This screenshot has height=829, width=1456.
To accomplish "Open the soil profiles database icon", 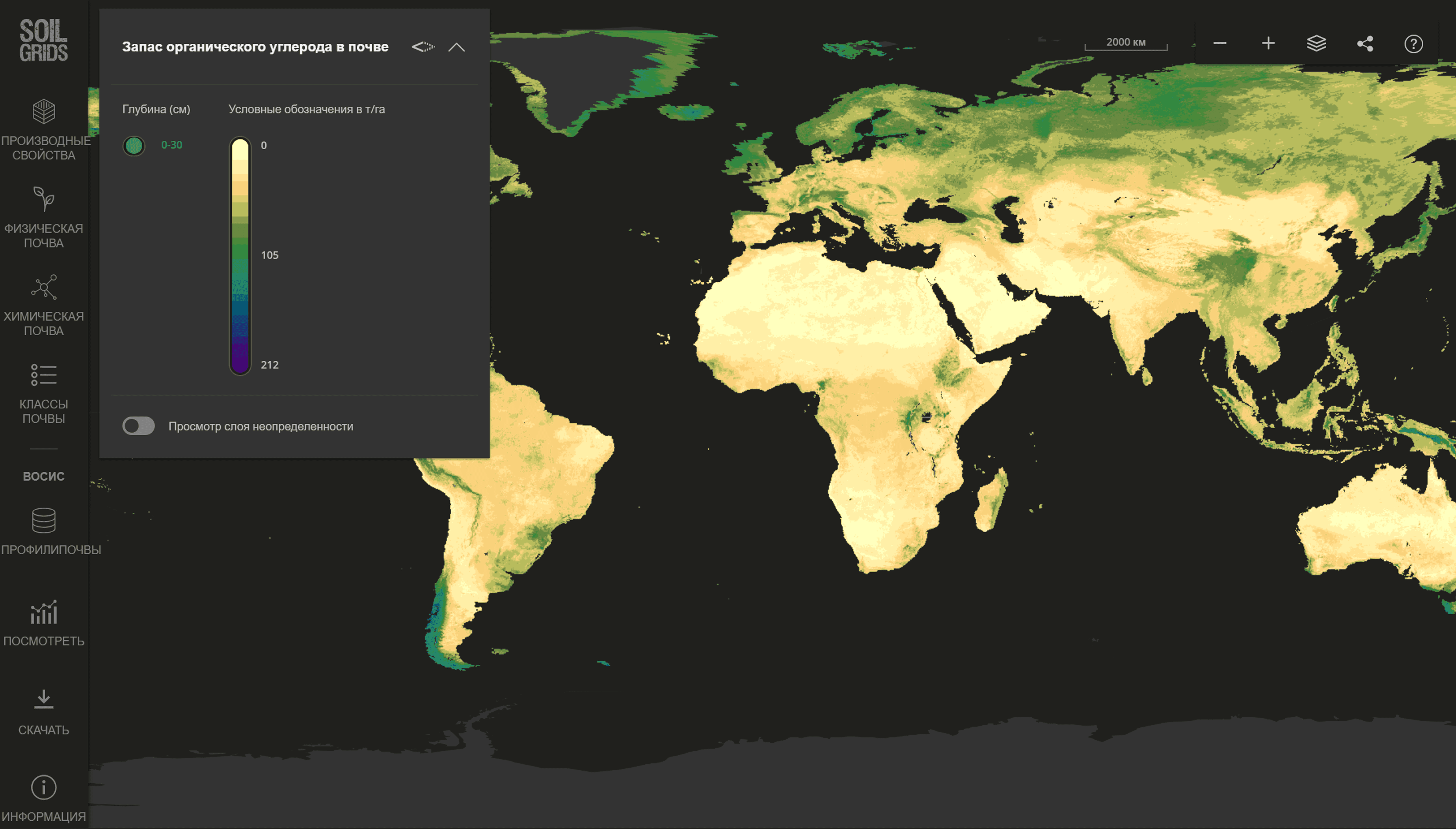I will (44, 521).
